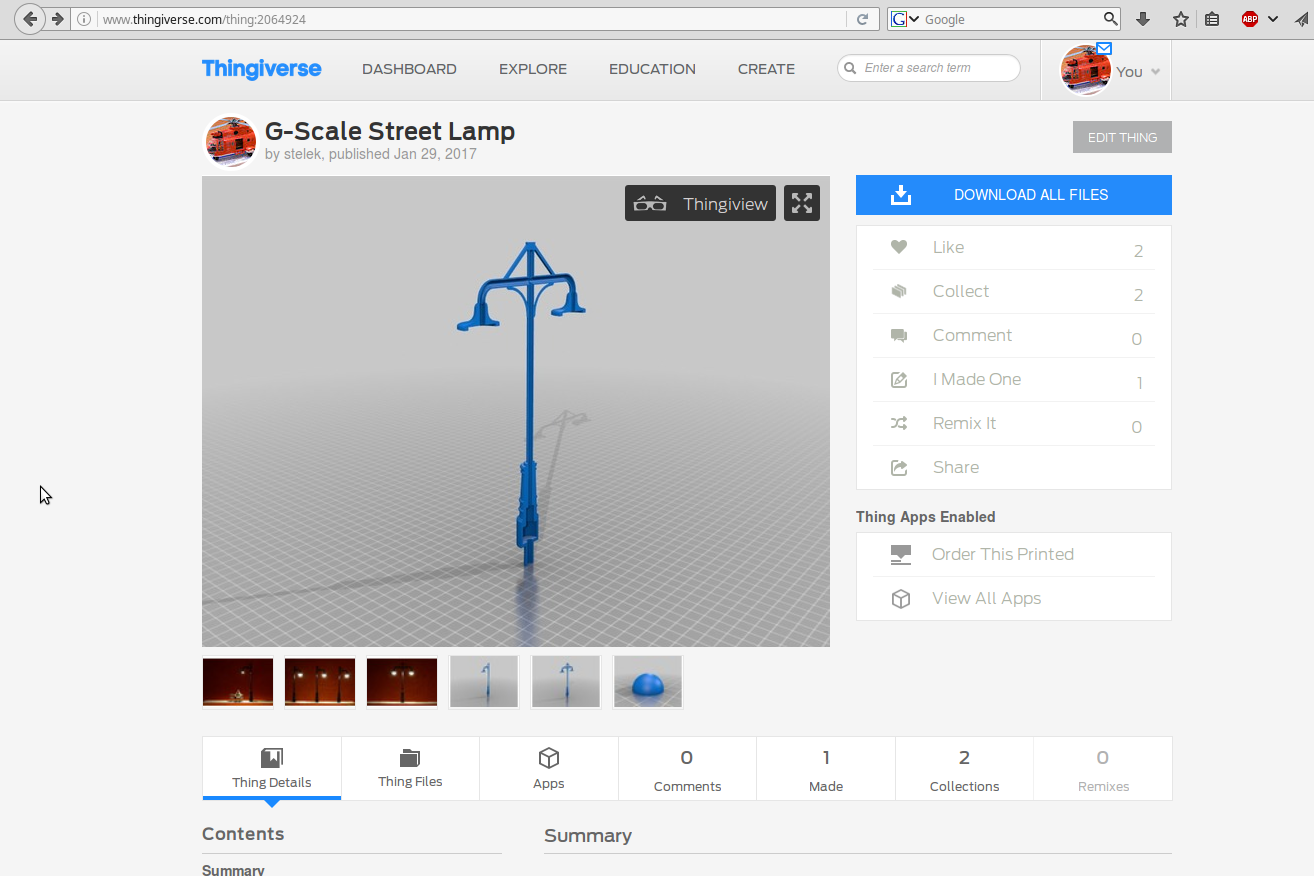The height and width of the screenshot is (876, 1314).
Task: Select the first lit lamp photo thumbnail
Action: (x=238, y=682)
